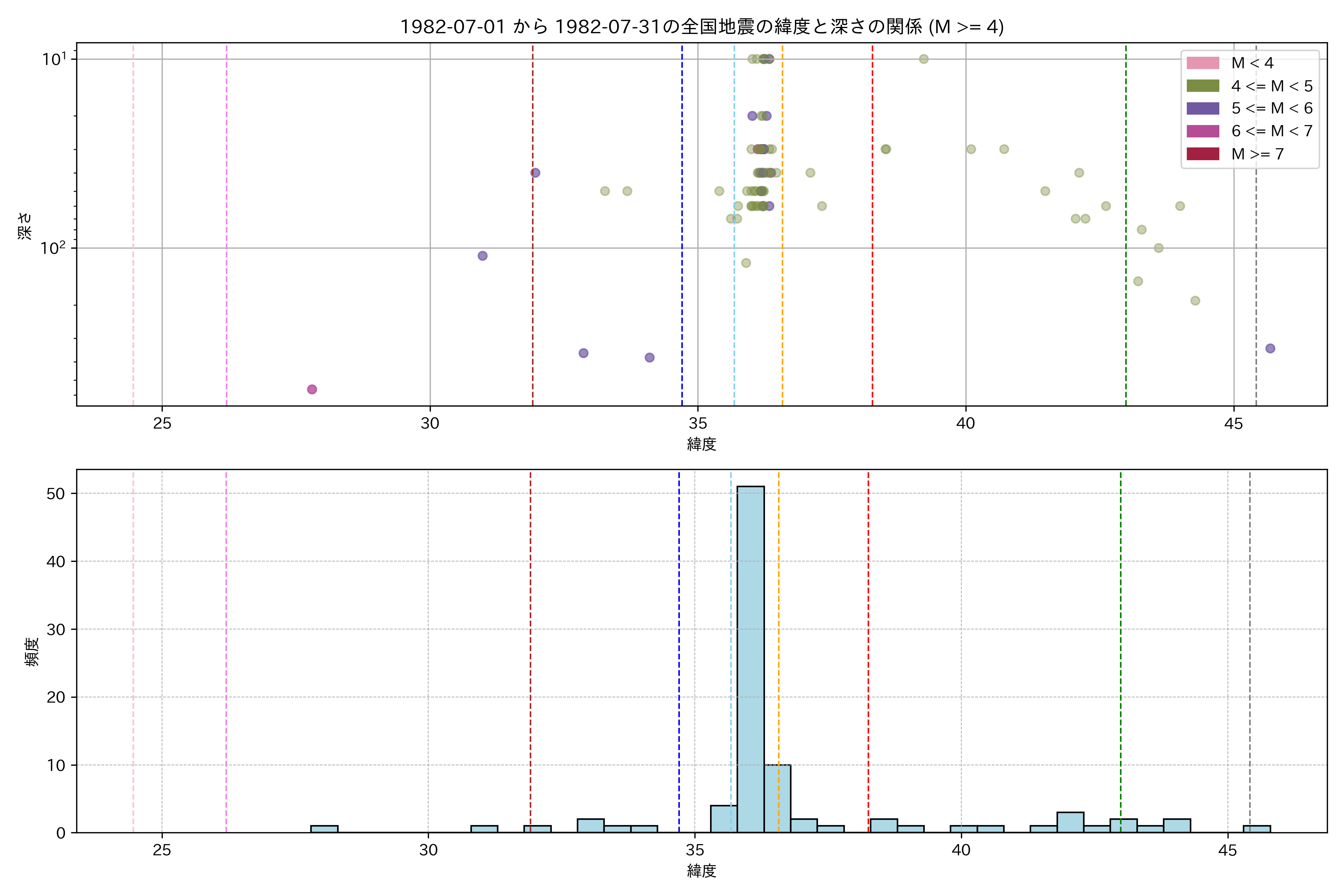Image resolution: width=1344 pixels, height=896 pixels.
Task: Click the purple point near latitude 31 at depth 100
Action: (482, 255)
